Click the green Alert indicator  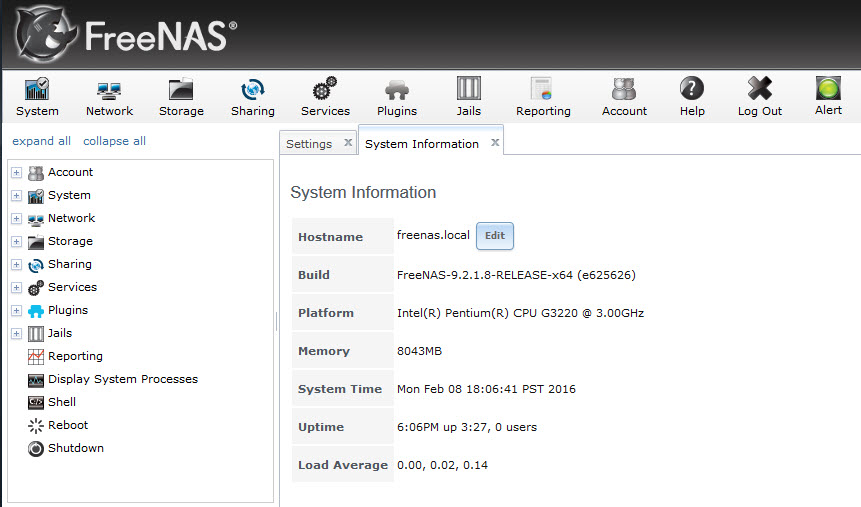tap(828, 88)
